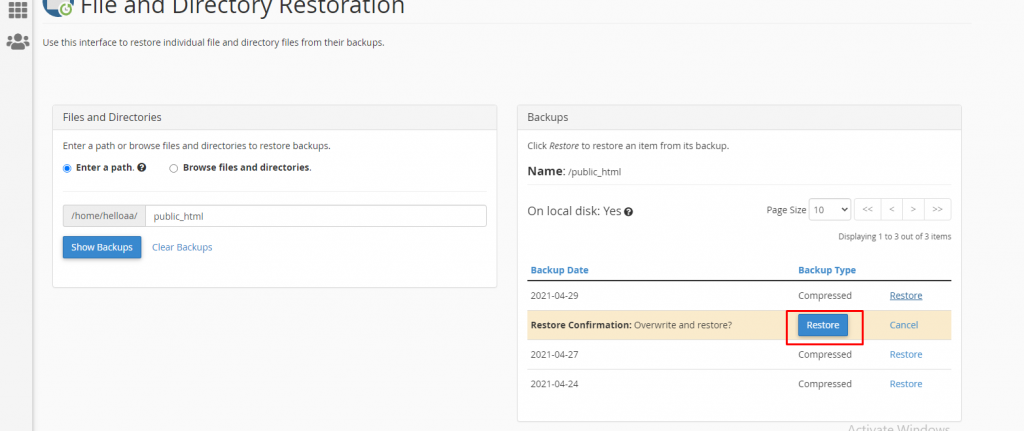Screen dimensions: 1024x431
Task: Click the File and Directory Restoration logo icon
Action: 58,8
